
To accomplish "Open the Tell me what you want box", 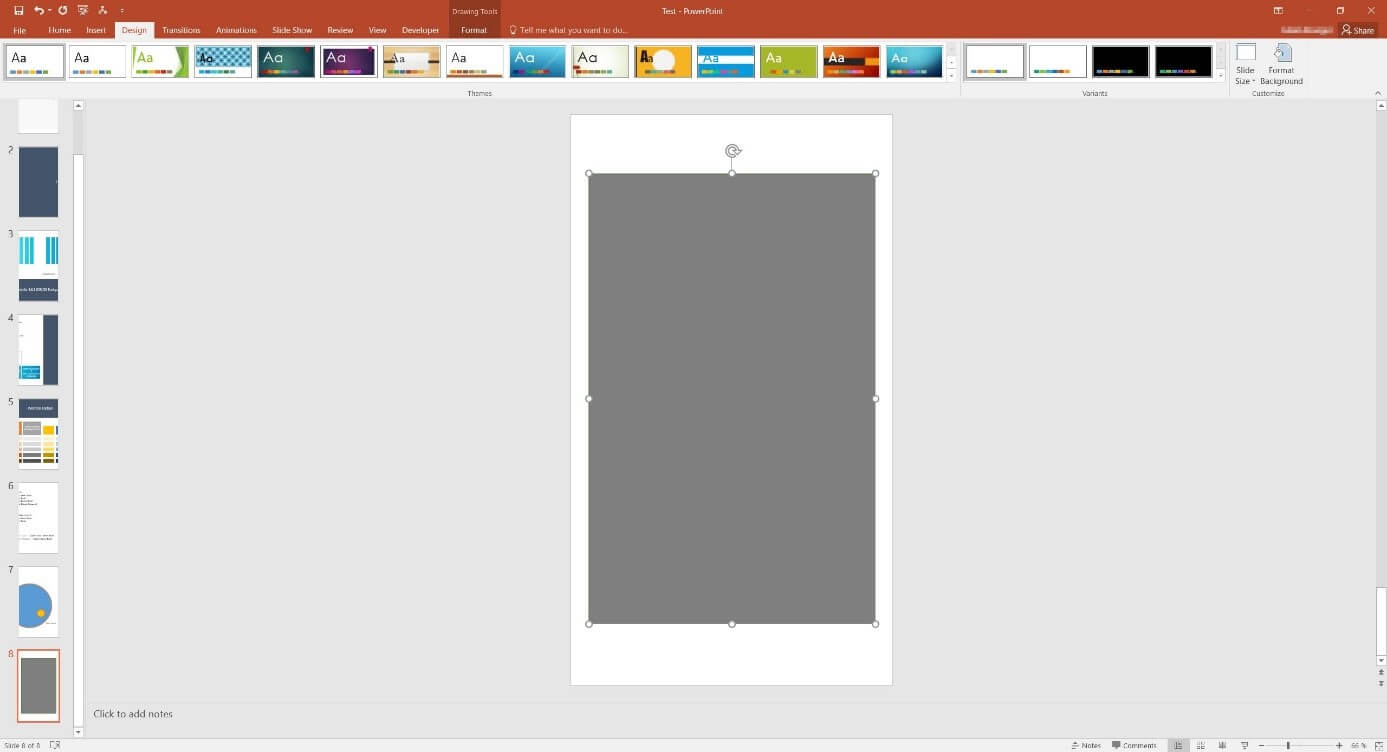I will (x=568, y=29).
